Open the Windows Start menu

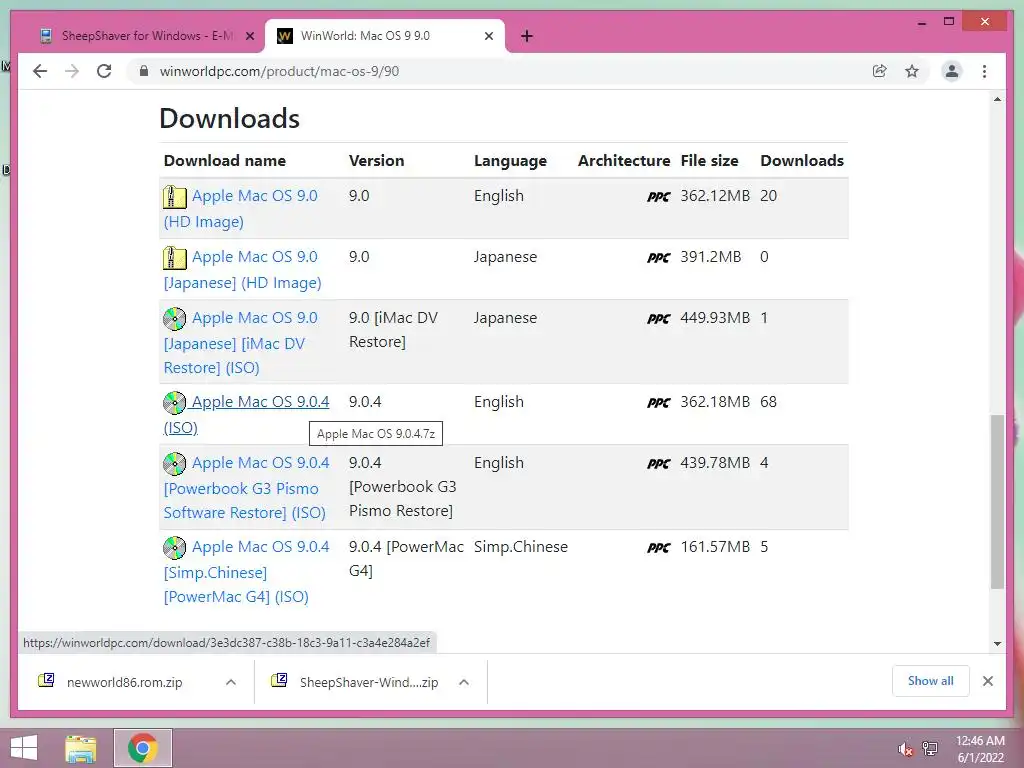coord(24,748)
